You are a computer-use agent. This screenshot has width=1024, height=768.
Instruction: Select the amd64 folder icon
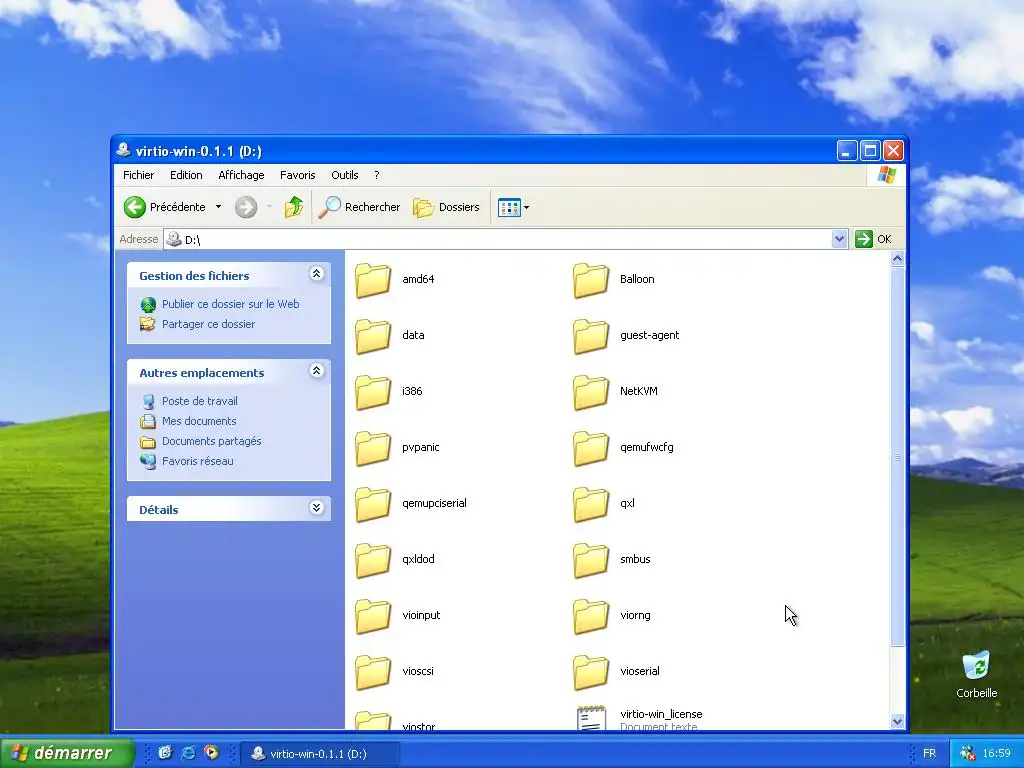pyautogui.click(x=373, y=280)
